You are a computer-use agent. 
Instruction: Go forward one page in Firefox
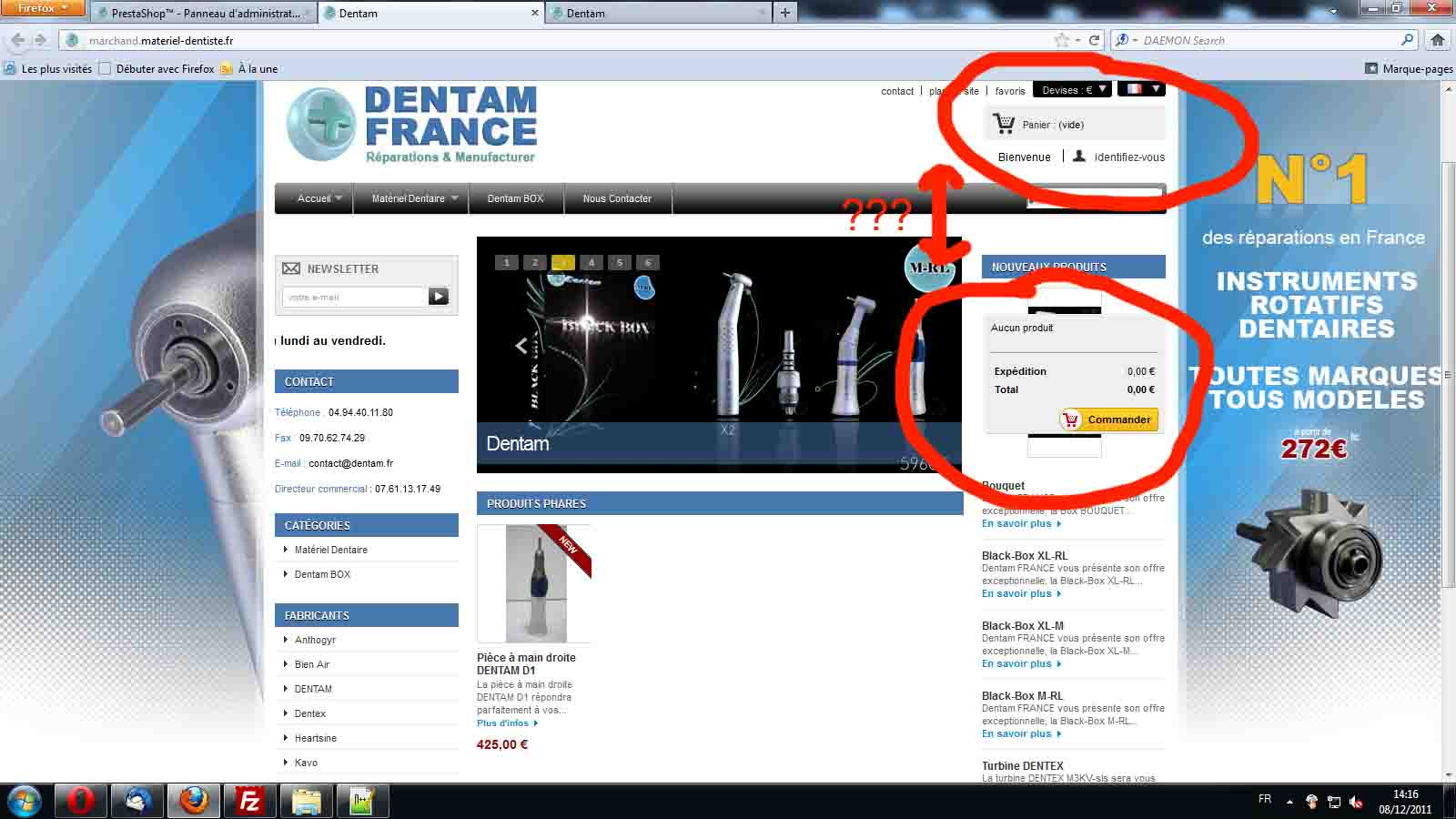click(40, 40)
